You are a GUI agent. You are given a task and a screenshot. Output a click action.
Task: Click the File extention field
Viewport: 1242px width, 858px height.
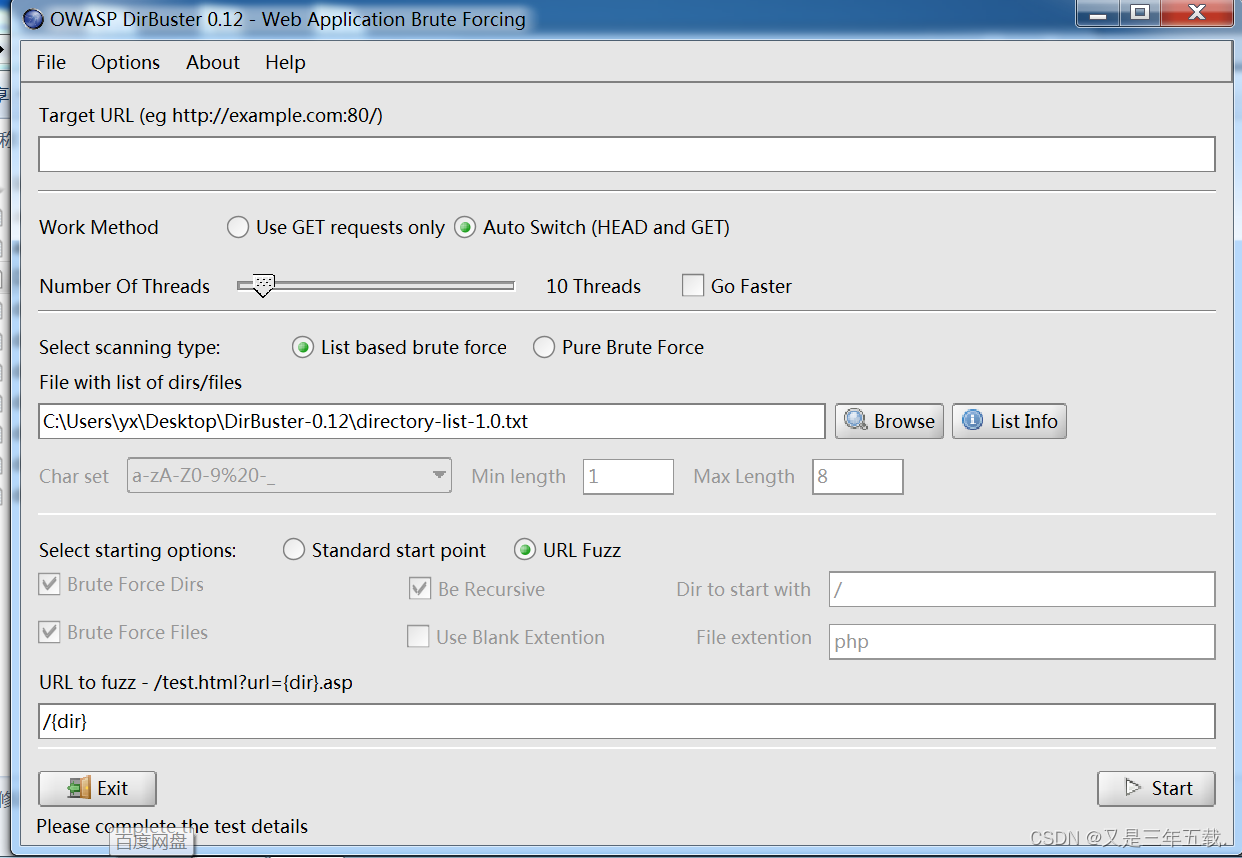1022,641
